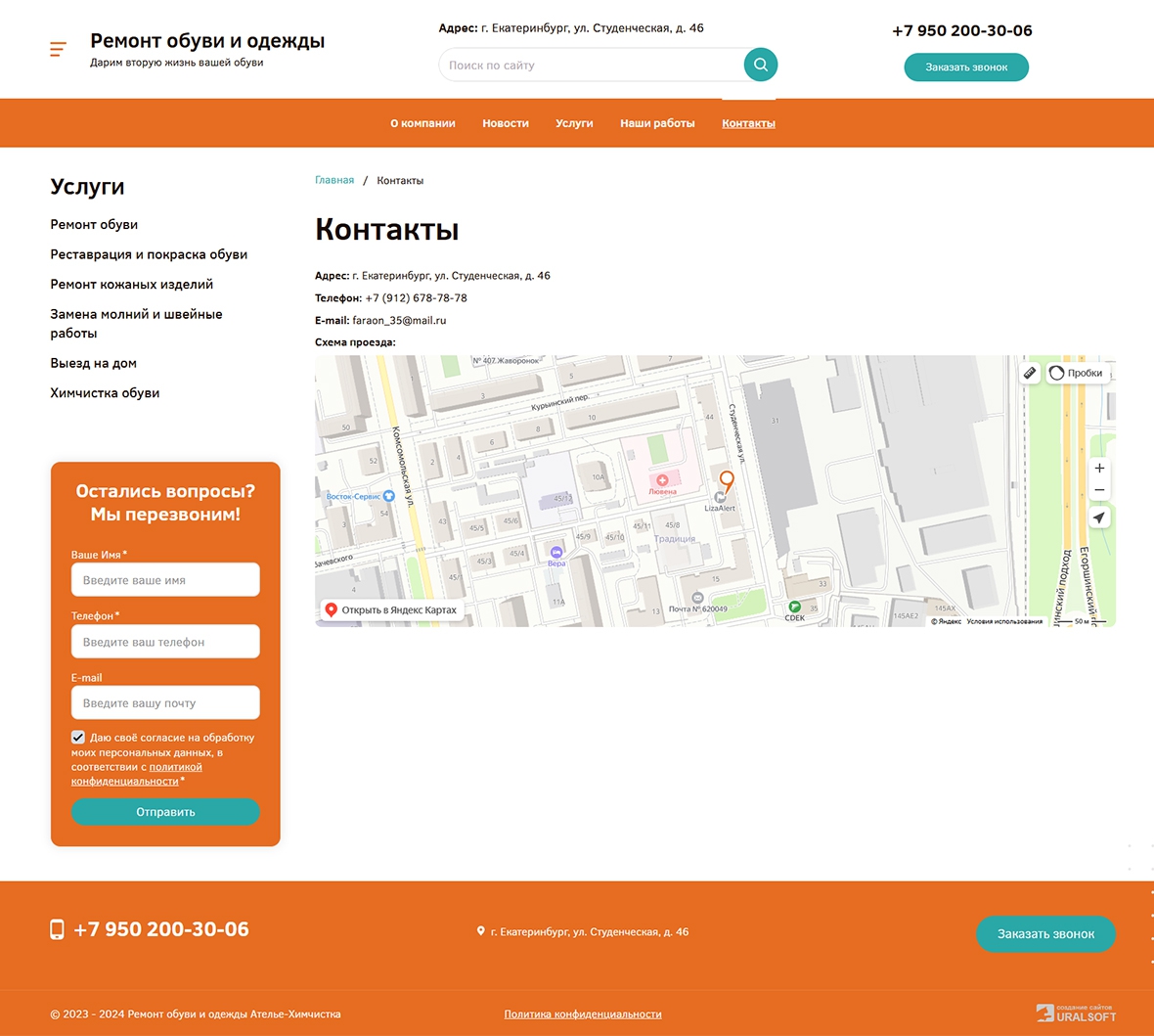Screen dimensions: 1154x1036
Task: Click the orange location pin on map
Action: (727, 480)
